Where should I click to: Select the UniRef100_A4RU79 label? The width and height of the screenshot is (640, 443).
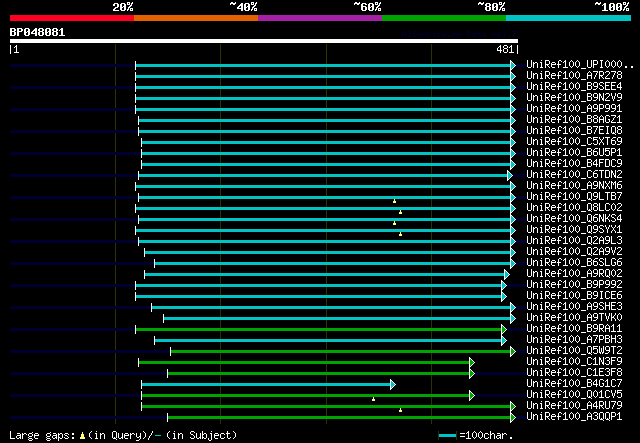point(574,406)
